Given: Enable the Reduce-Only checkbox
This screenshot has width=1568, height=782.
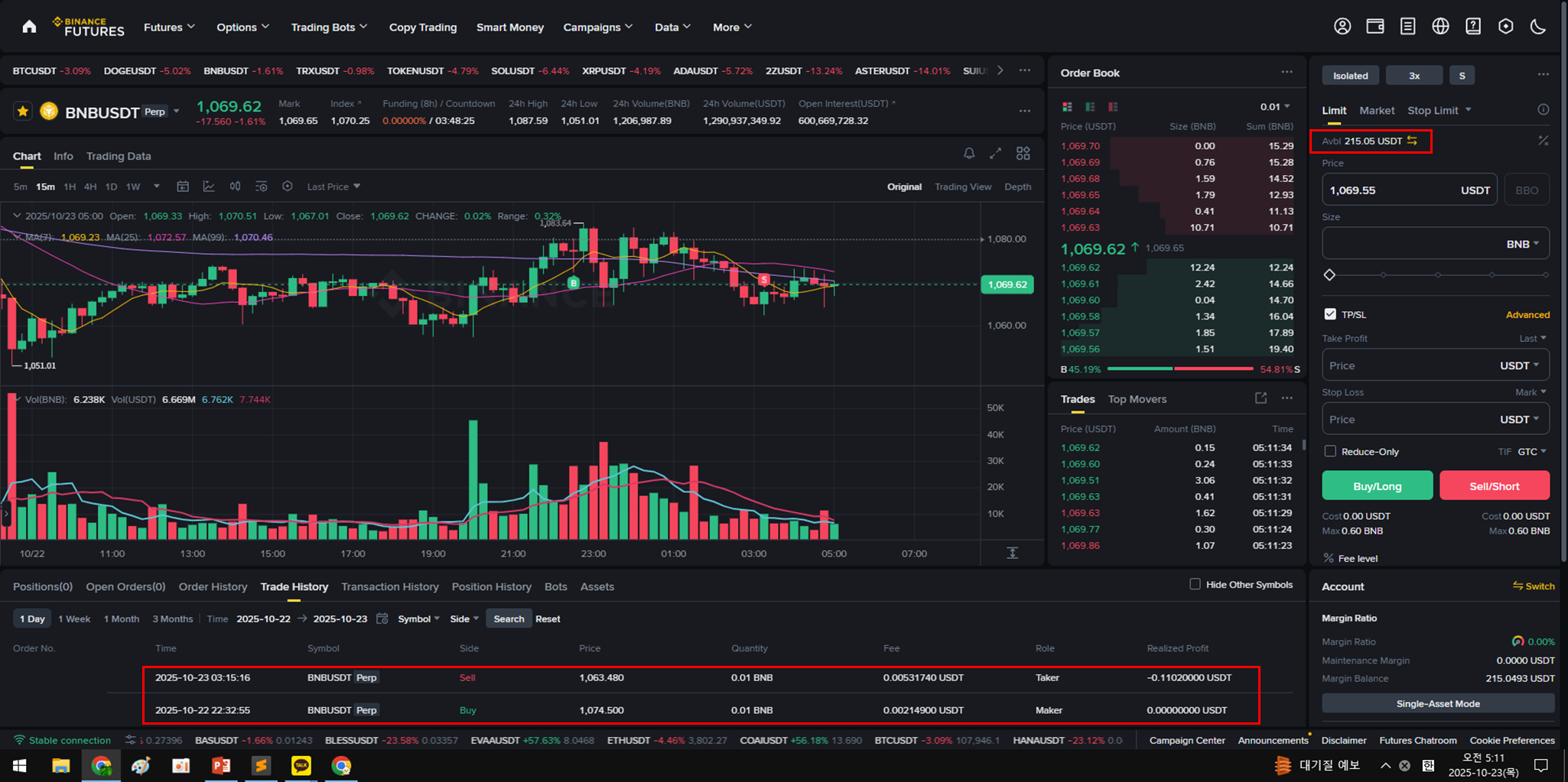Looking at the screenshot, I should coord(1330,451).
